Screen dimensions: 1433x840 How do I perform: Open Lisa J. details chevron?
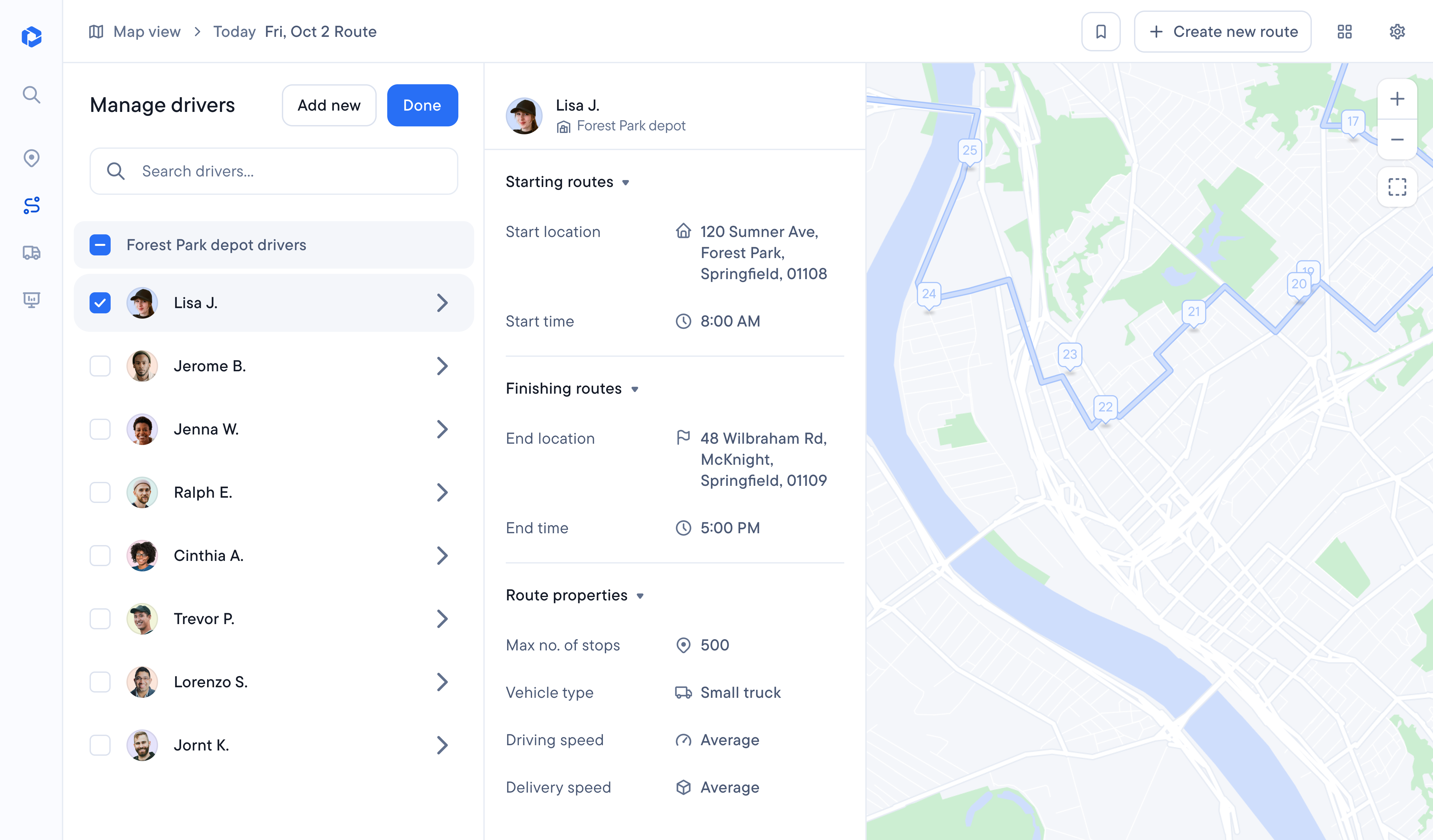click(x=443, y=303)
